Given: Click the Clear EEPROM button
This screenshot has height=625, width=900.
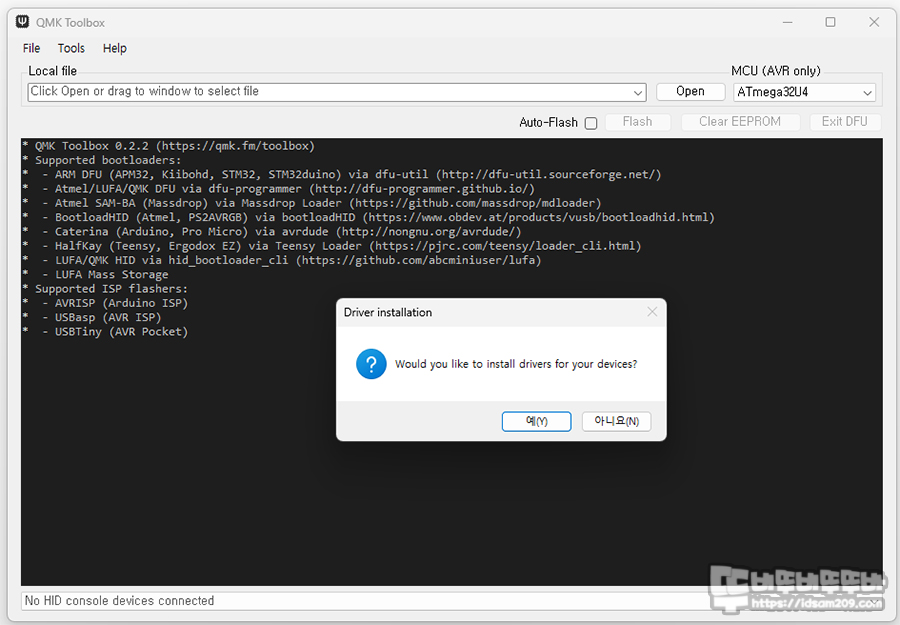Looking at the screenshot, I should 740,122.
